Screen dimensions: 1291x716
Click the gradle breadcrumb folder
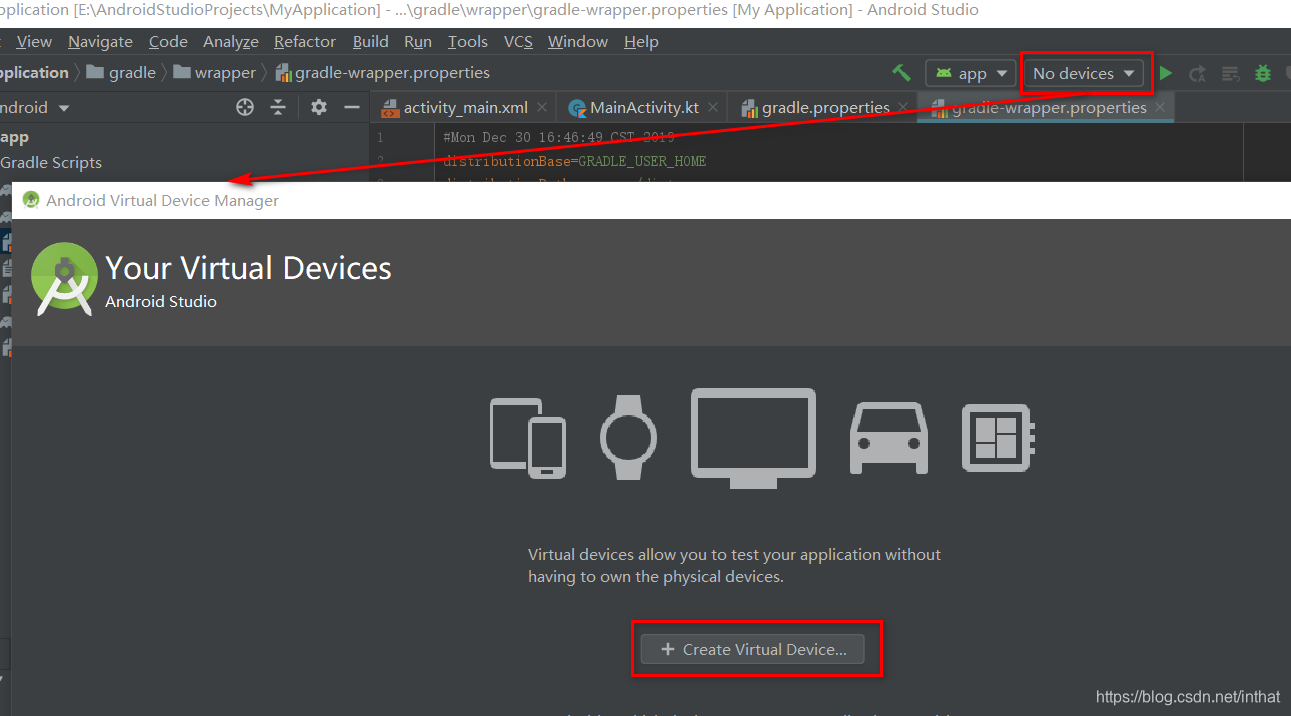tap(121, 72)
